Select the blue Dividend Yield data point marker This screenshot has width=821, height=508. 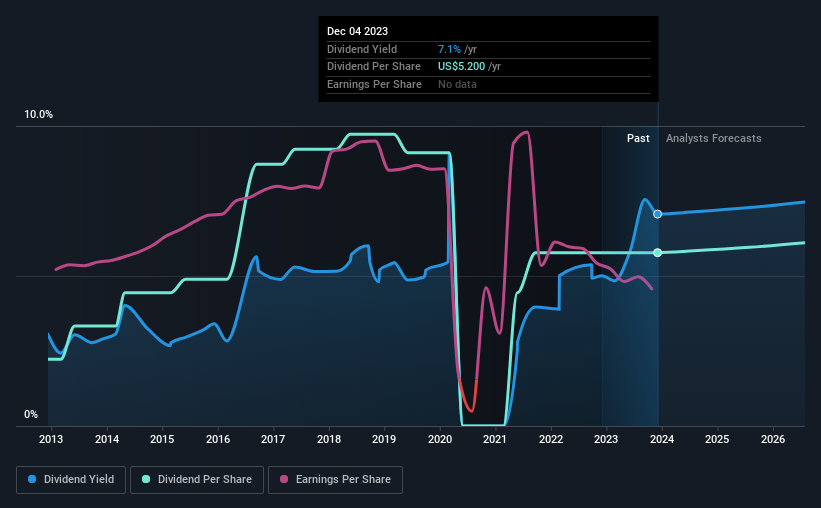(x=658, y=214)
